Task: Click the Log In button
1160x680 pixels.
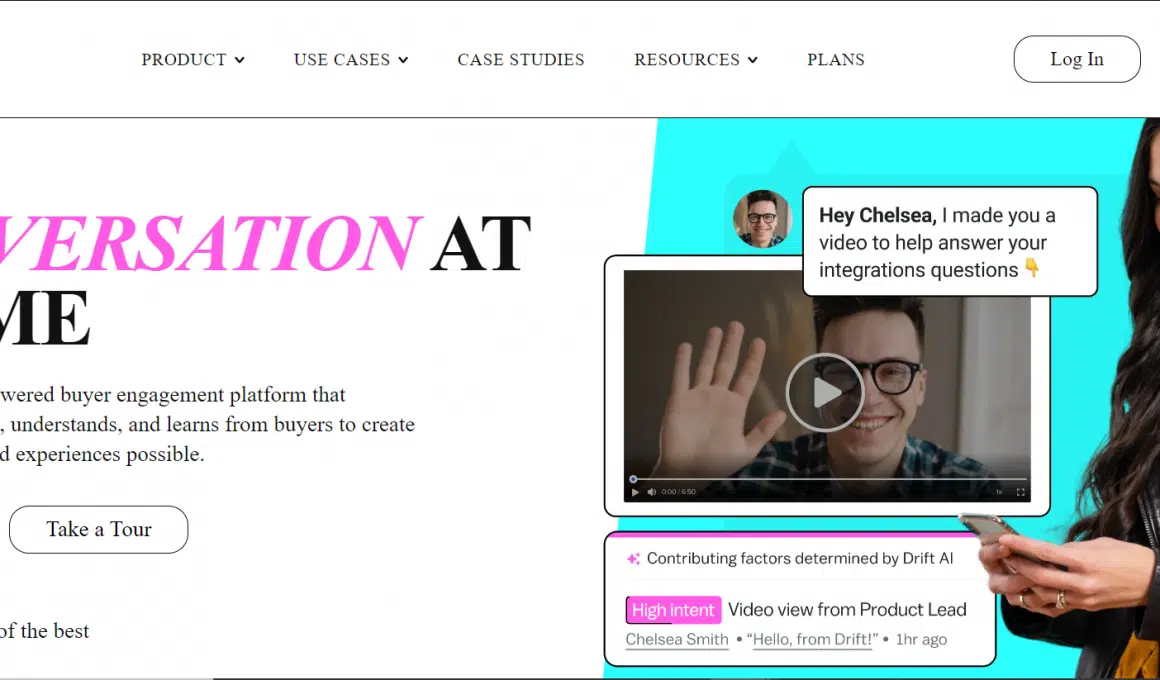Action: 1077,59
